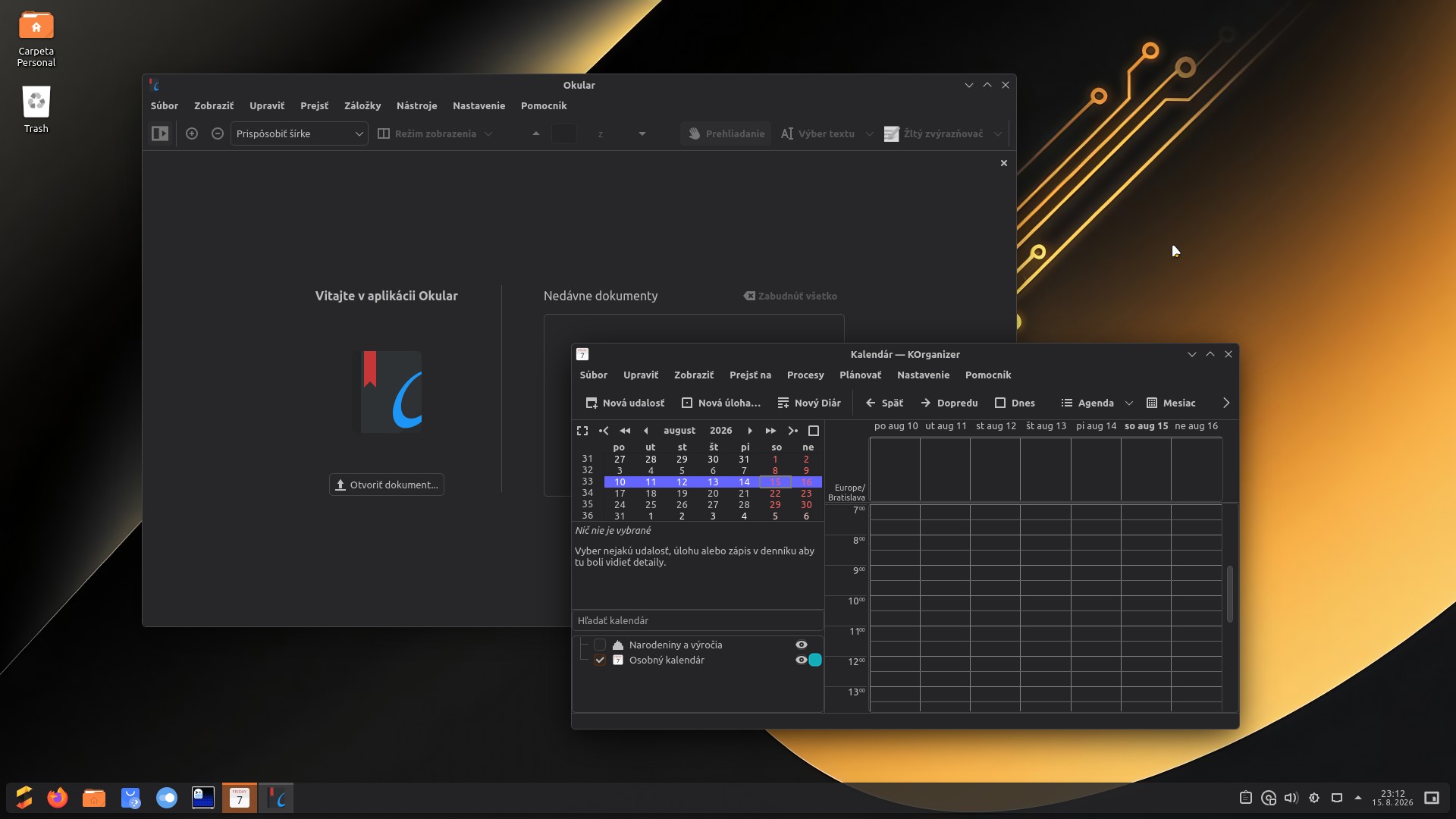Select date 20 in the mini calendar

pos(713,494)
